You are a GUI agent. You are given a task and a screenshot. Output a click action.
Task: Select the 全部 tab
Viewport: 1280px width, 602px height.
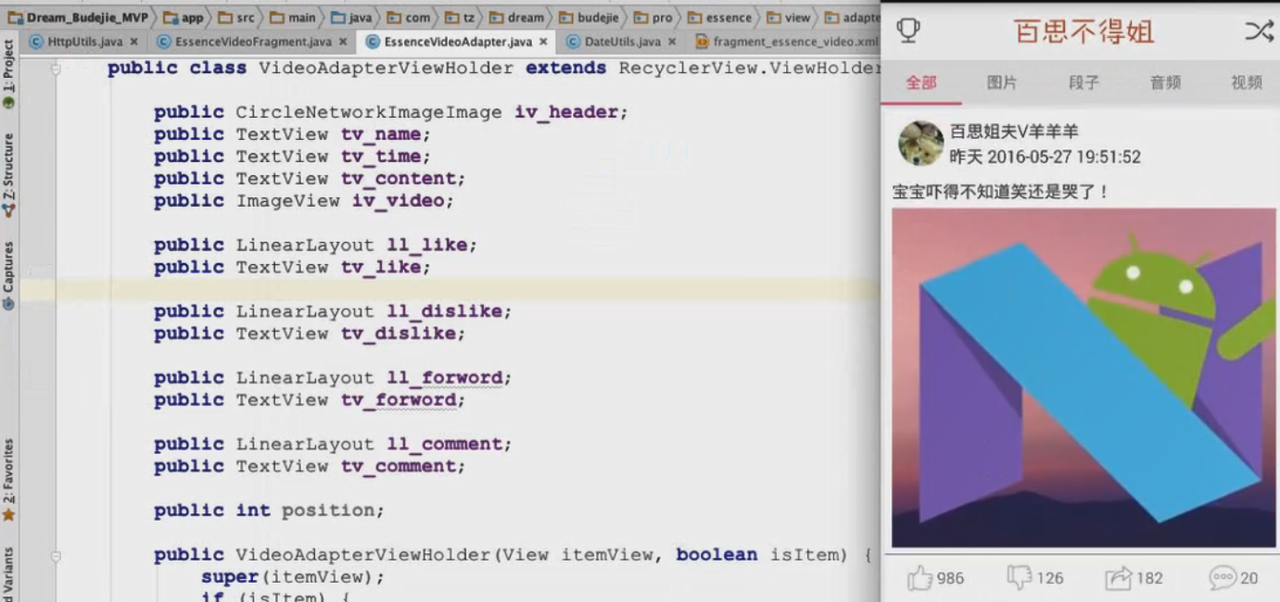point(921,83)
